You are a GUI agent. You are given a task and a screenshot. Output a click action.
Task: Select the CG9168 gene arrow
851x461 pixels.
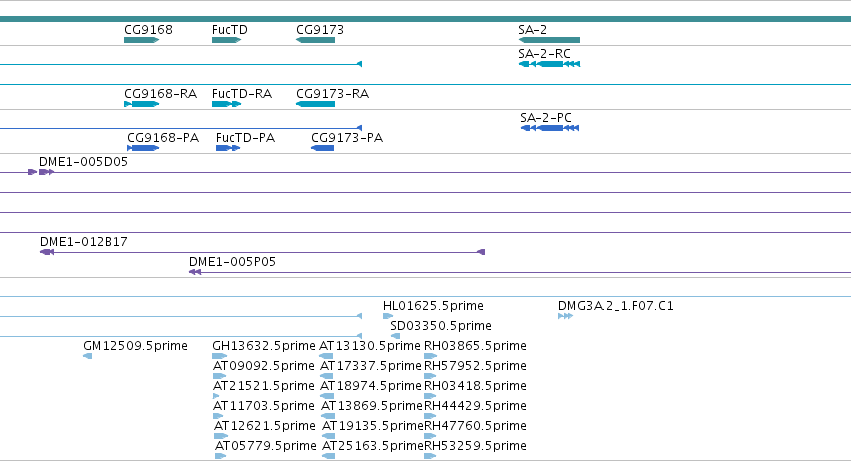click(x=142, y=40)
